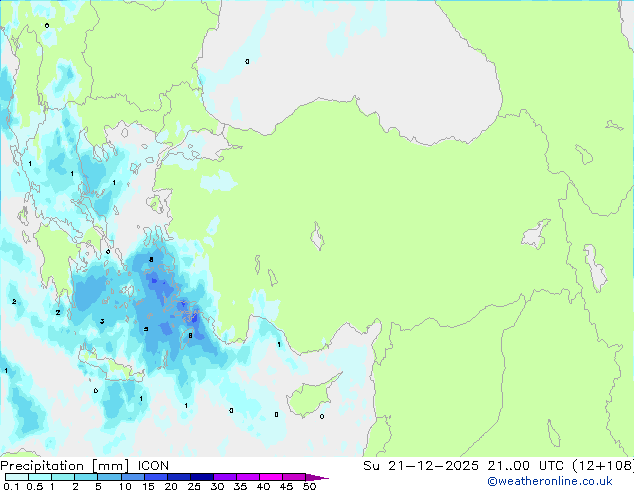Image resolution: width=634 pixels, height=490 pixels.
Task: Click the "3" precipitation value on the map
Action: (102, 321)
